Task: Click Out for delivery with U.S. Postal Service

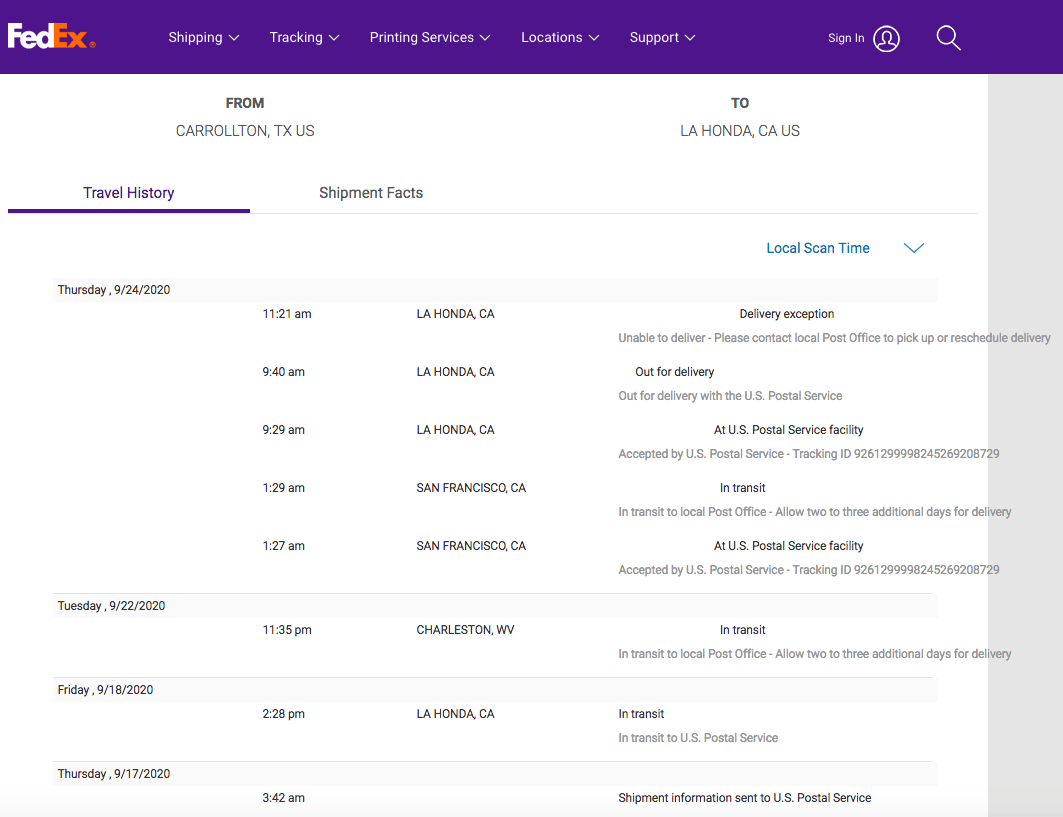Action: coord(730,396)
